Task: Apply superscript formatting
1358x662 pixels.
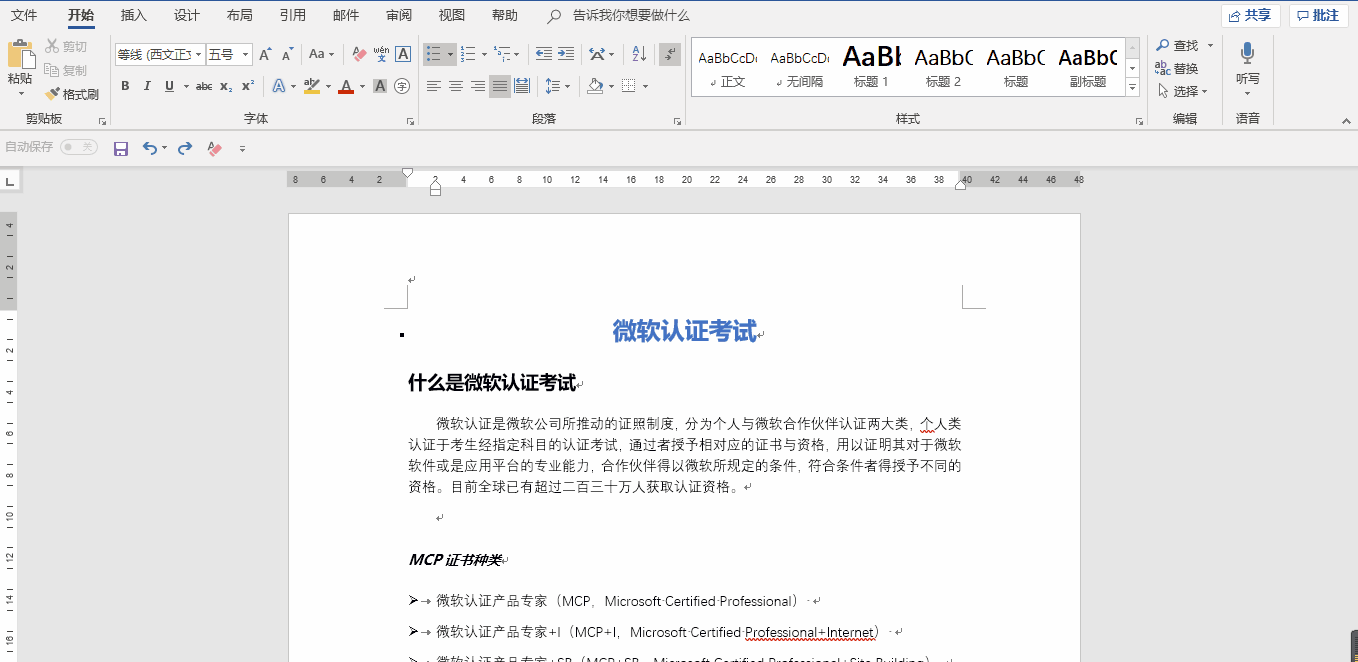Action: coord(248,86)
